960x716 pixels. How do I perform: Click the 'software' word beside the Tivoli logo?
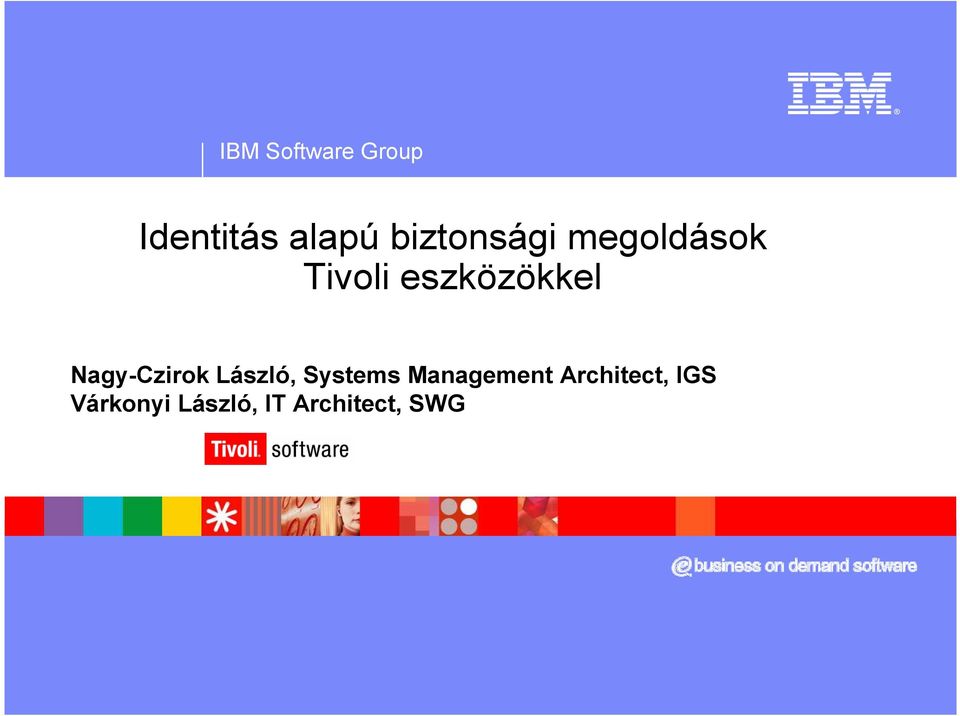click(310, 450)
